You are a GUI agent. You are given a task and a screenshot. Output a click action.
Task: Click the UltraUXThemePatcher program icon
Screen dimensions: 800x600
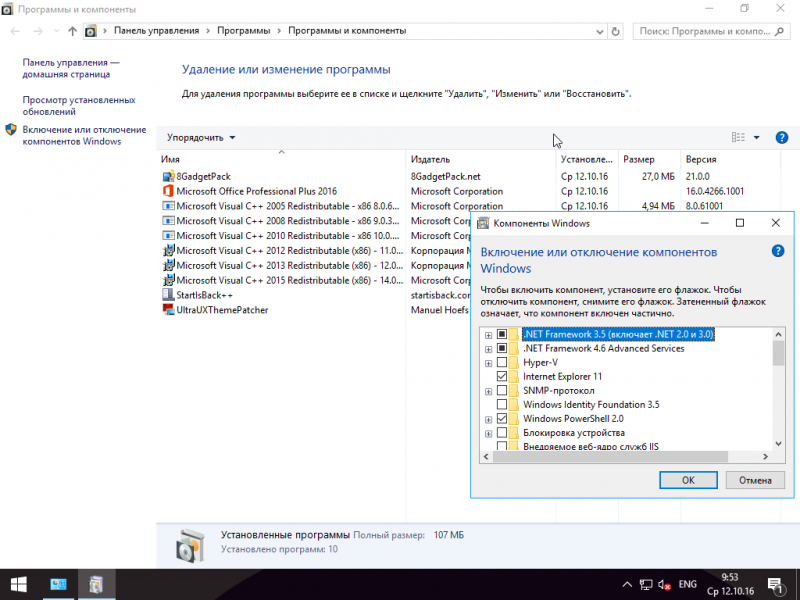coord(168,310)
